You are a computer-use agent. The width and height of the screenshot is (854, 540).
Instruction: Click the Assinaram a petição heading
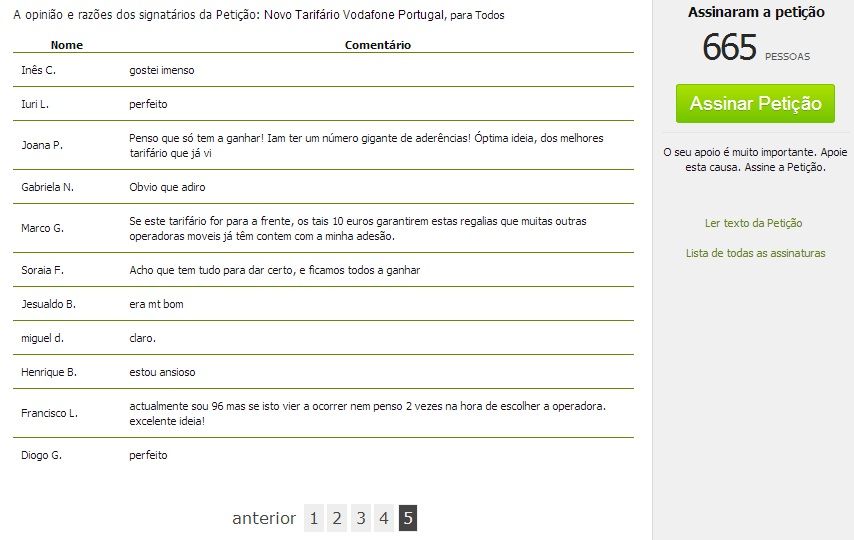point(756,12)
